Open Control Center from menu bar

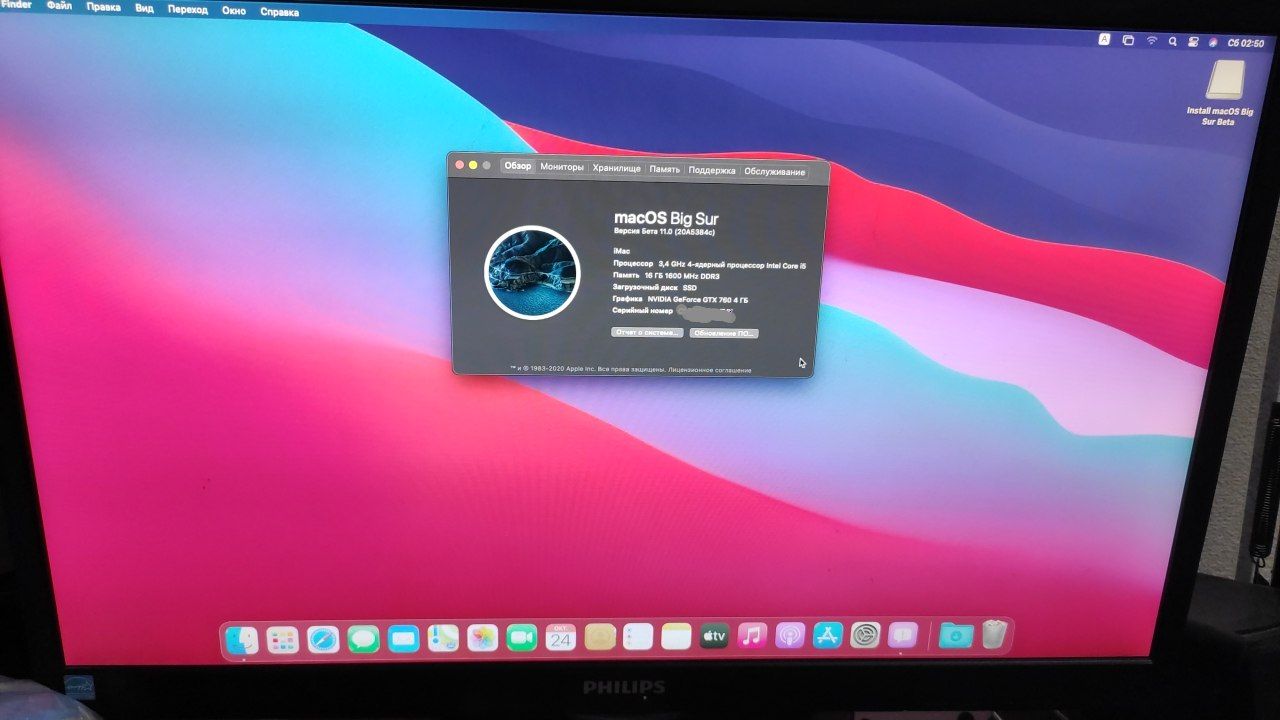click(x=1193, y=42)
